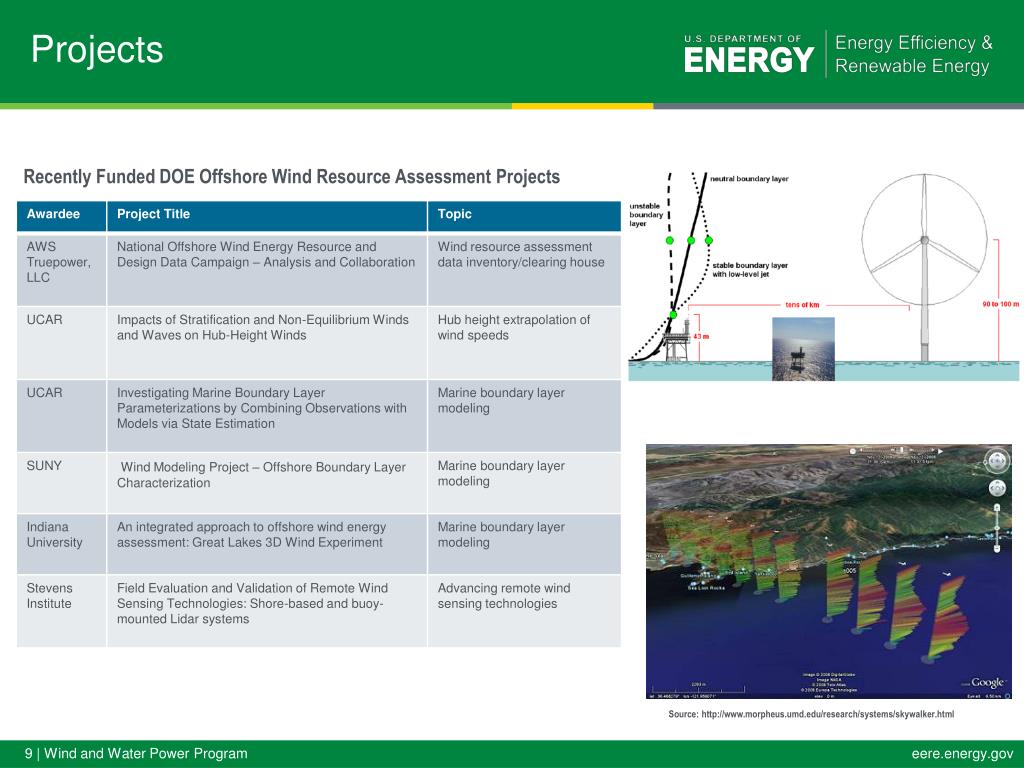Image resolution: width=1024 pixels, height=768 pixels.
Task: Select 'Wind resource assessment data inventory' topic cell
Action: coord(524,270)
